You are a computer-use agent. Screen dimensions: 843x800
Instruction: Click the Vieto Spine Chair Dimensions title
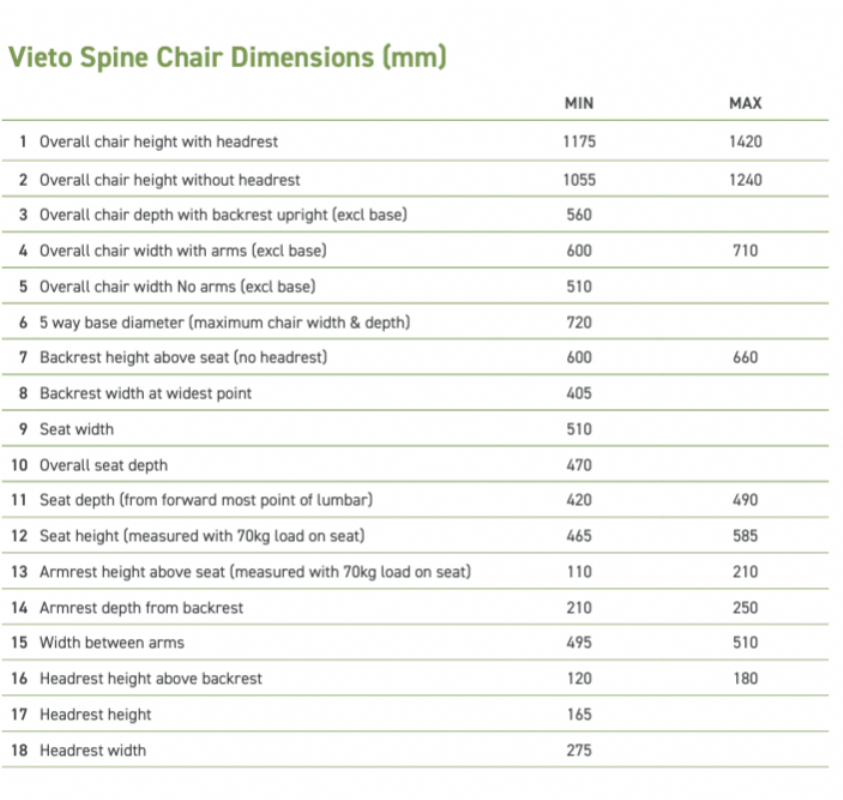(227, 58)
